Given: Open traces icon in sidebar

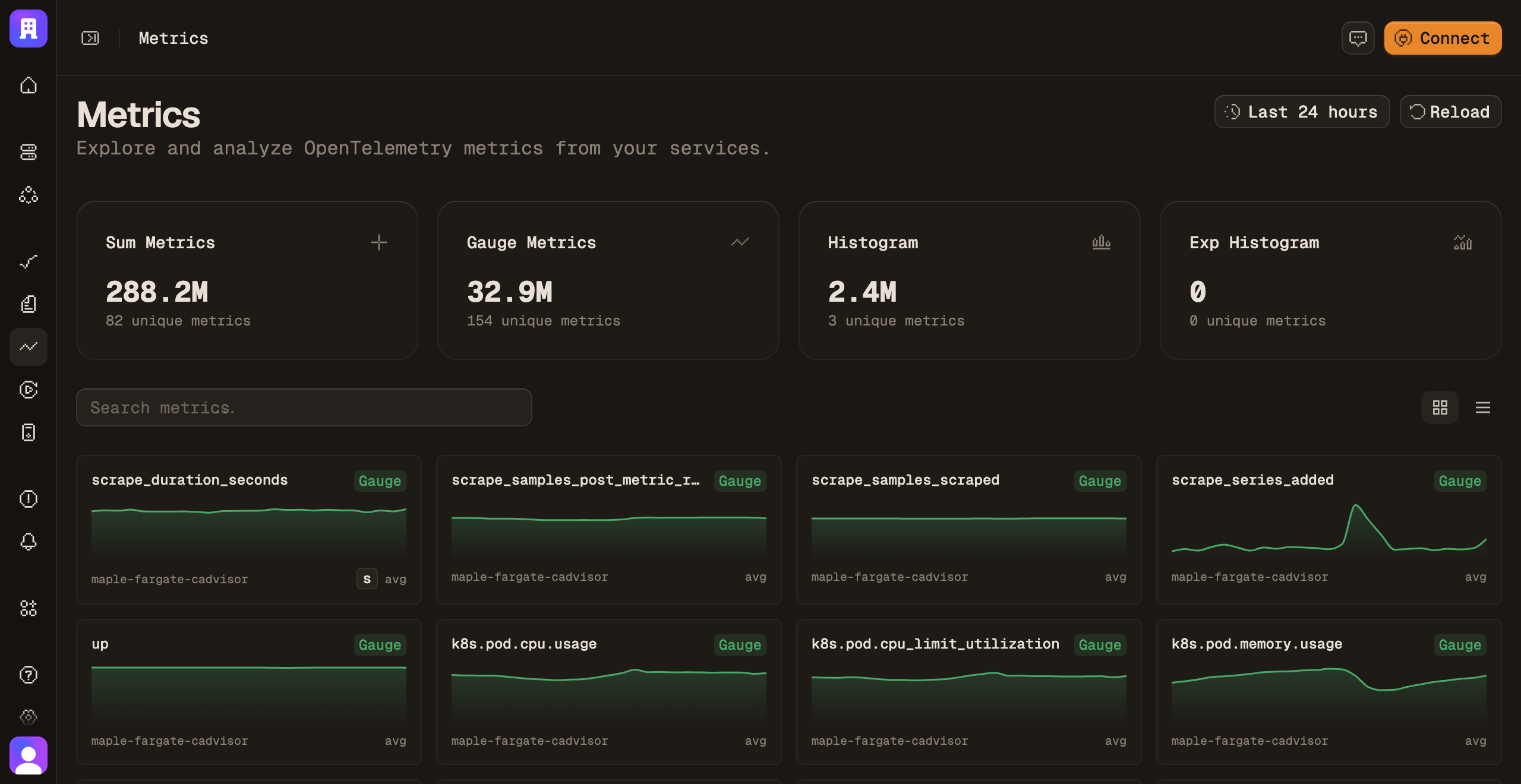Looking at the screenshot, I should click(29, 261).
